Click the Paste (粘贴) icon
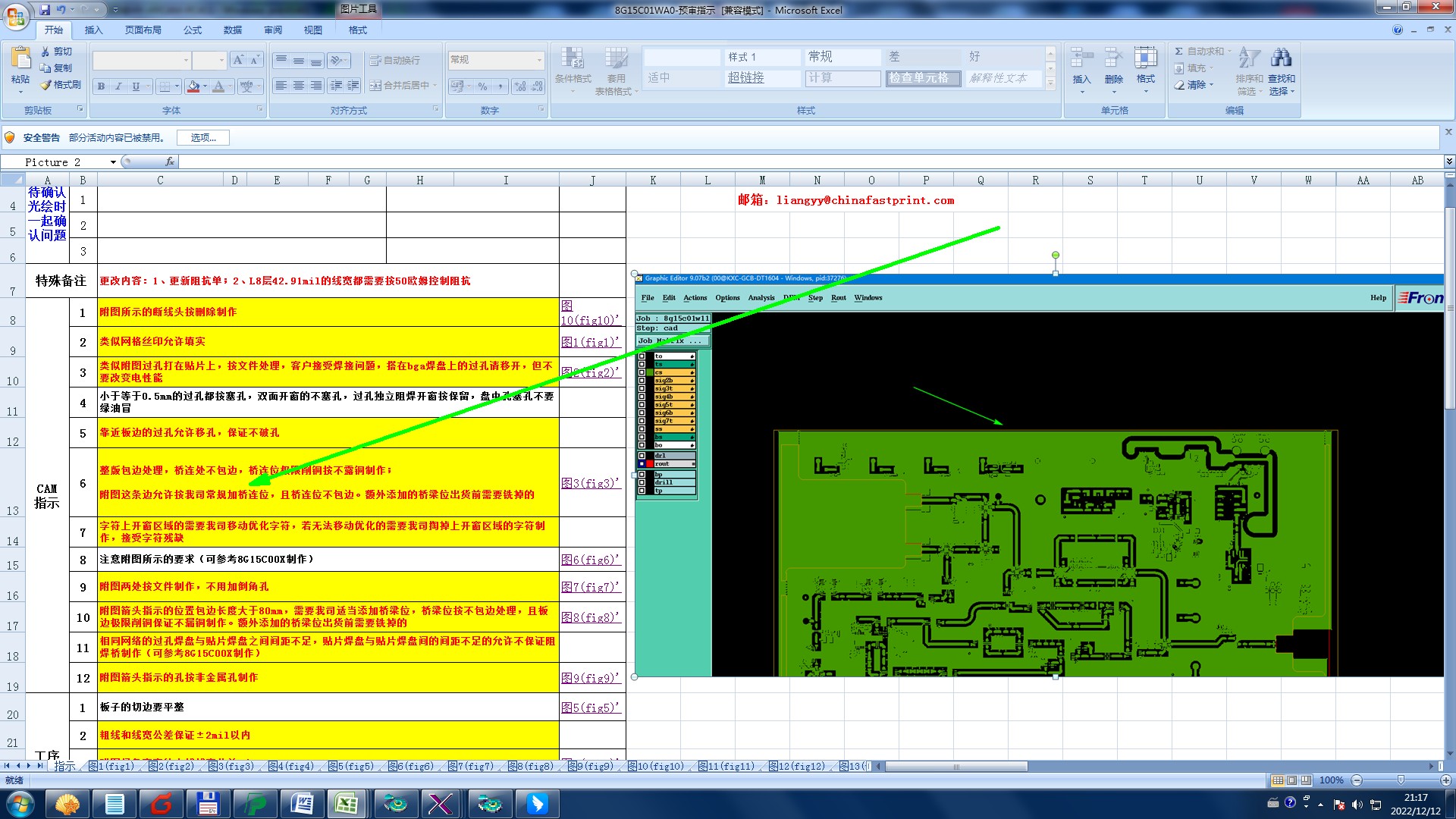 tap(20, 59)
